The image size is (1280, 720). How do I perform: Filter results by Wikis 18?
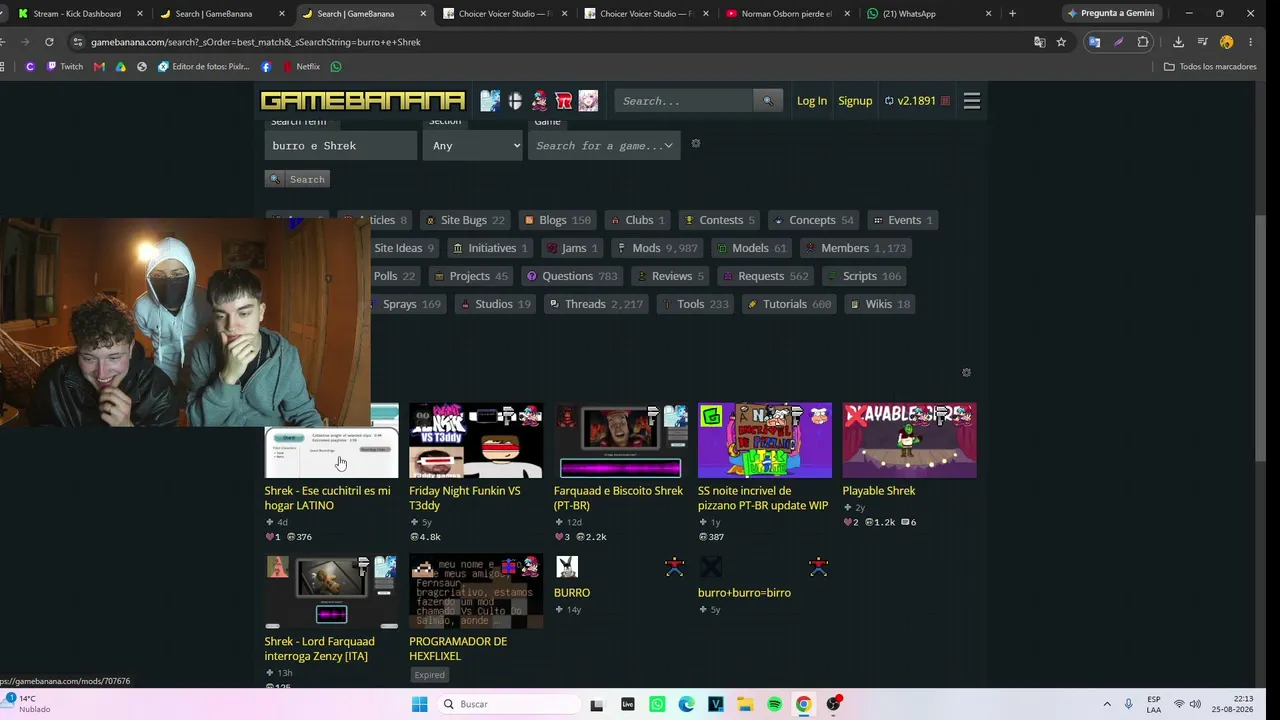[880, 304]
